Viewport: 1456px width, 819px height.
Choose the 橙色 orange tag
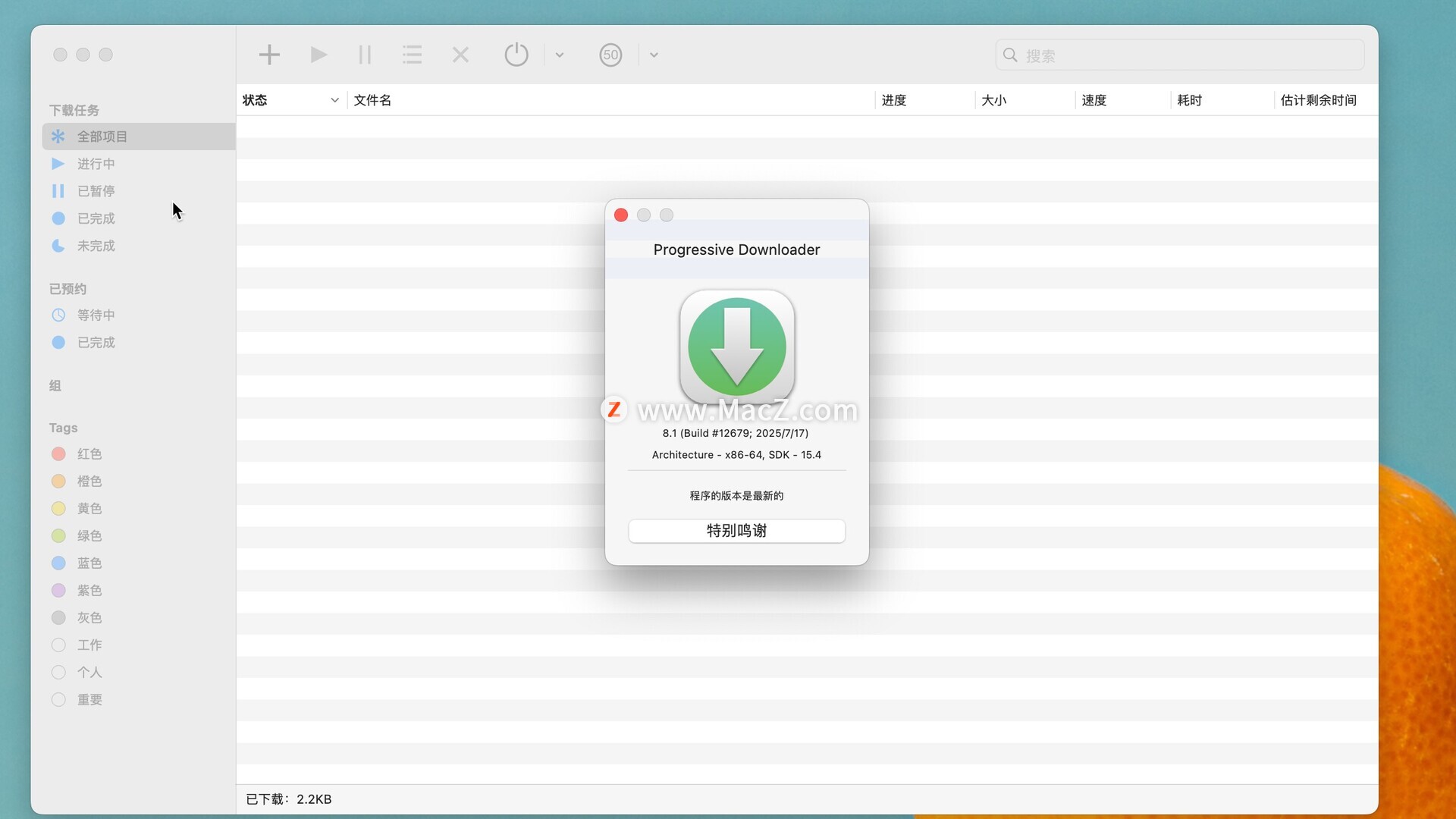coord(139,481)
